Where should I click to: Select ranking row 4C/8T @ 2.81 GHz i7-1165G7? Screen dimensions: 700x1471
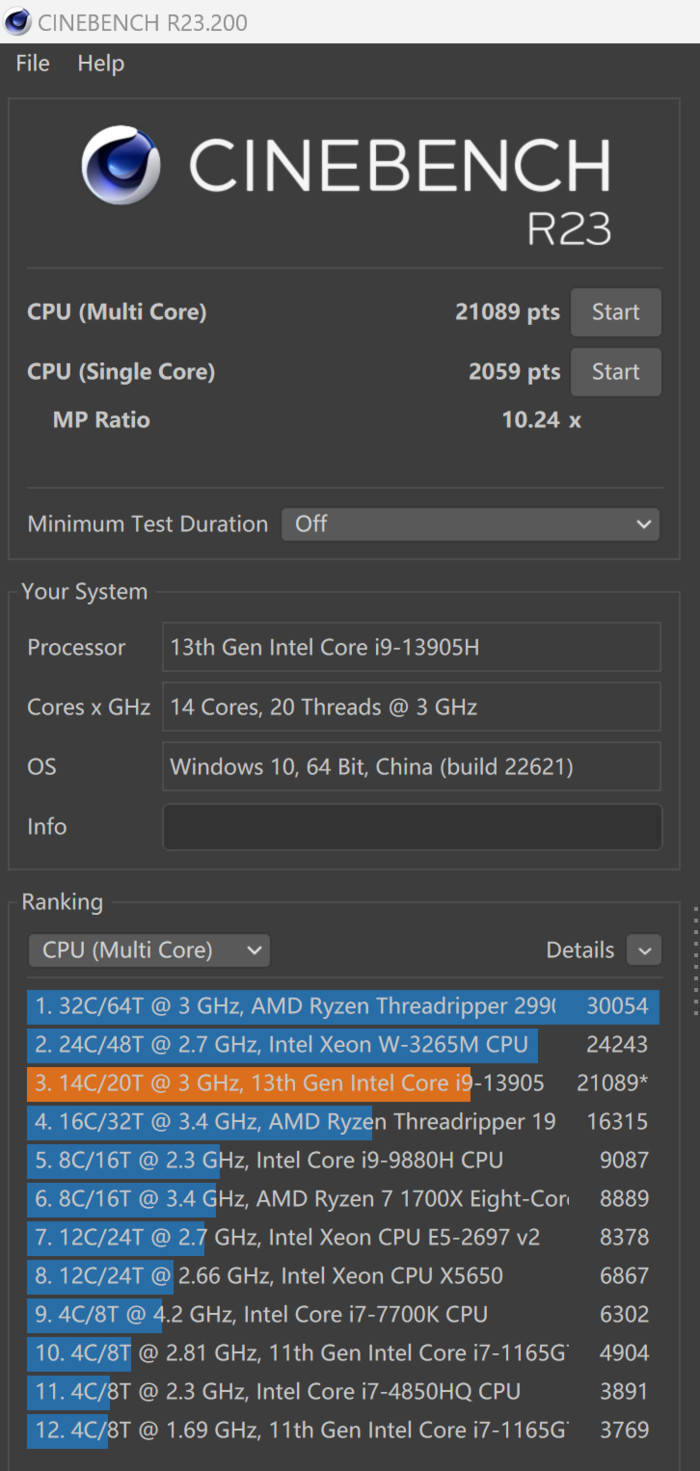pyautogui.click(x=343, y=1353)
